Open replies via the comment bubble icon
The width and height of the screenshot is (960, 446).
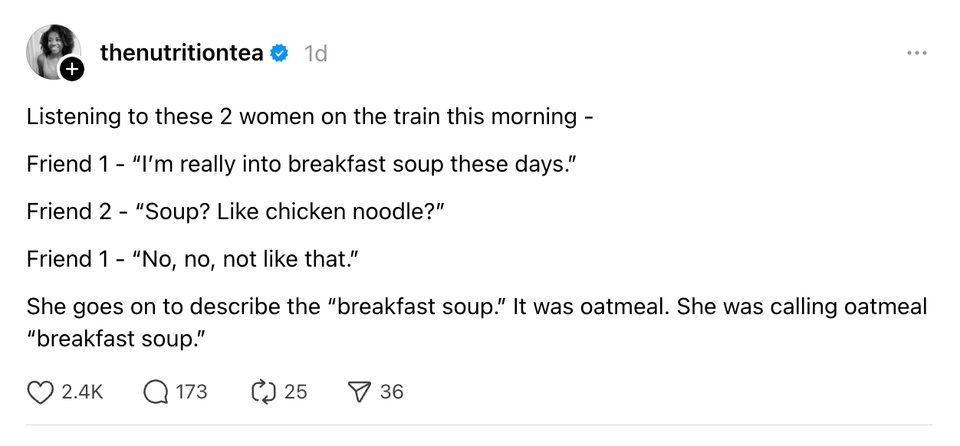tap(156, 392)
